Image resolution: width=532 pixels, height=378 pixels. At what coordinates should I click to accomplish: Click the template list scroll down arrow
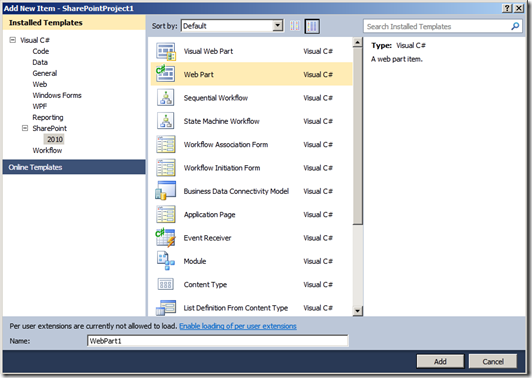(x=357, y=310)
